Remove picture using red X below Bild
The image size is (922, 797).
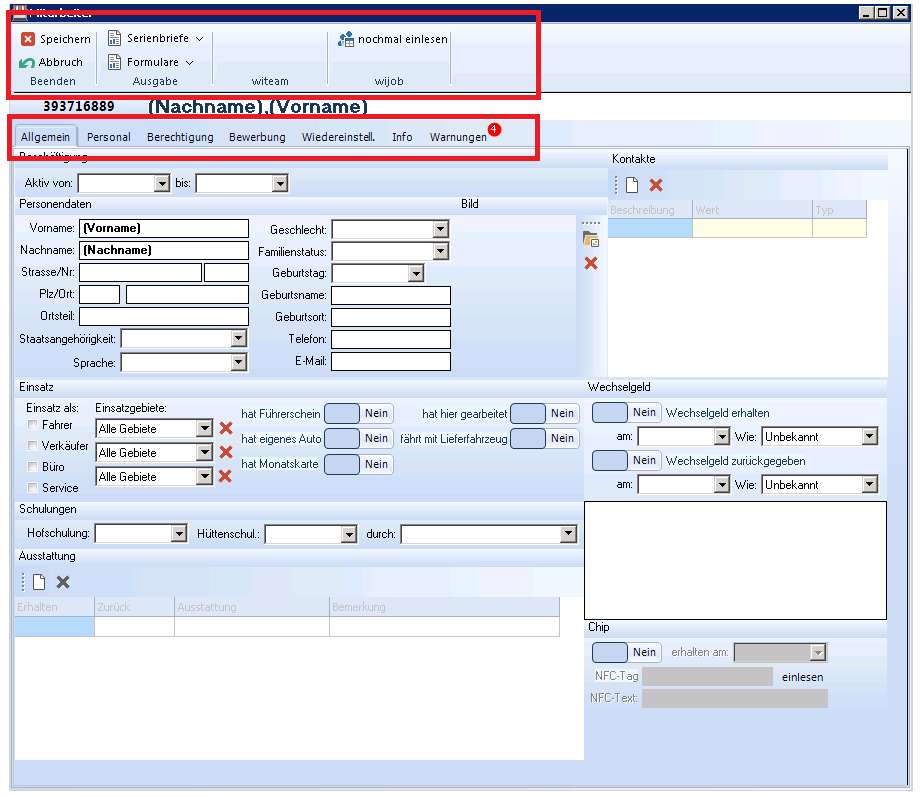tap(591, 263)
